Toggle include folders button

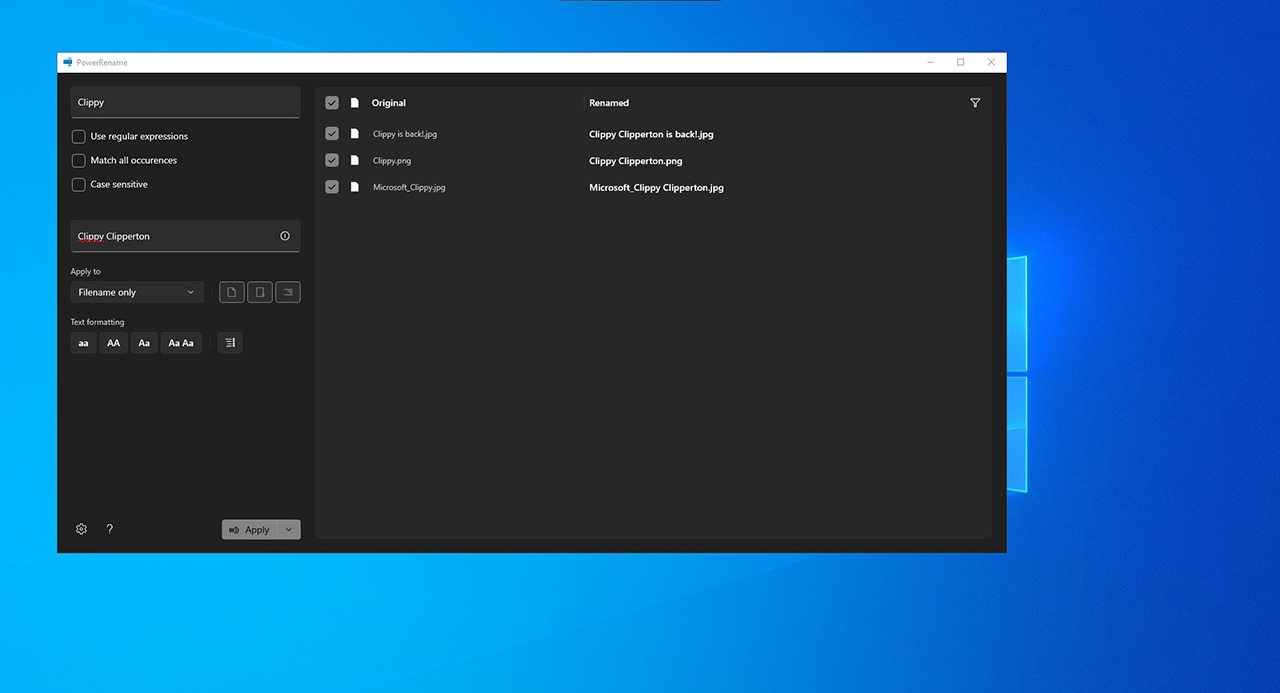260,292
